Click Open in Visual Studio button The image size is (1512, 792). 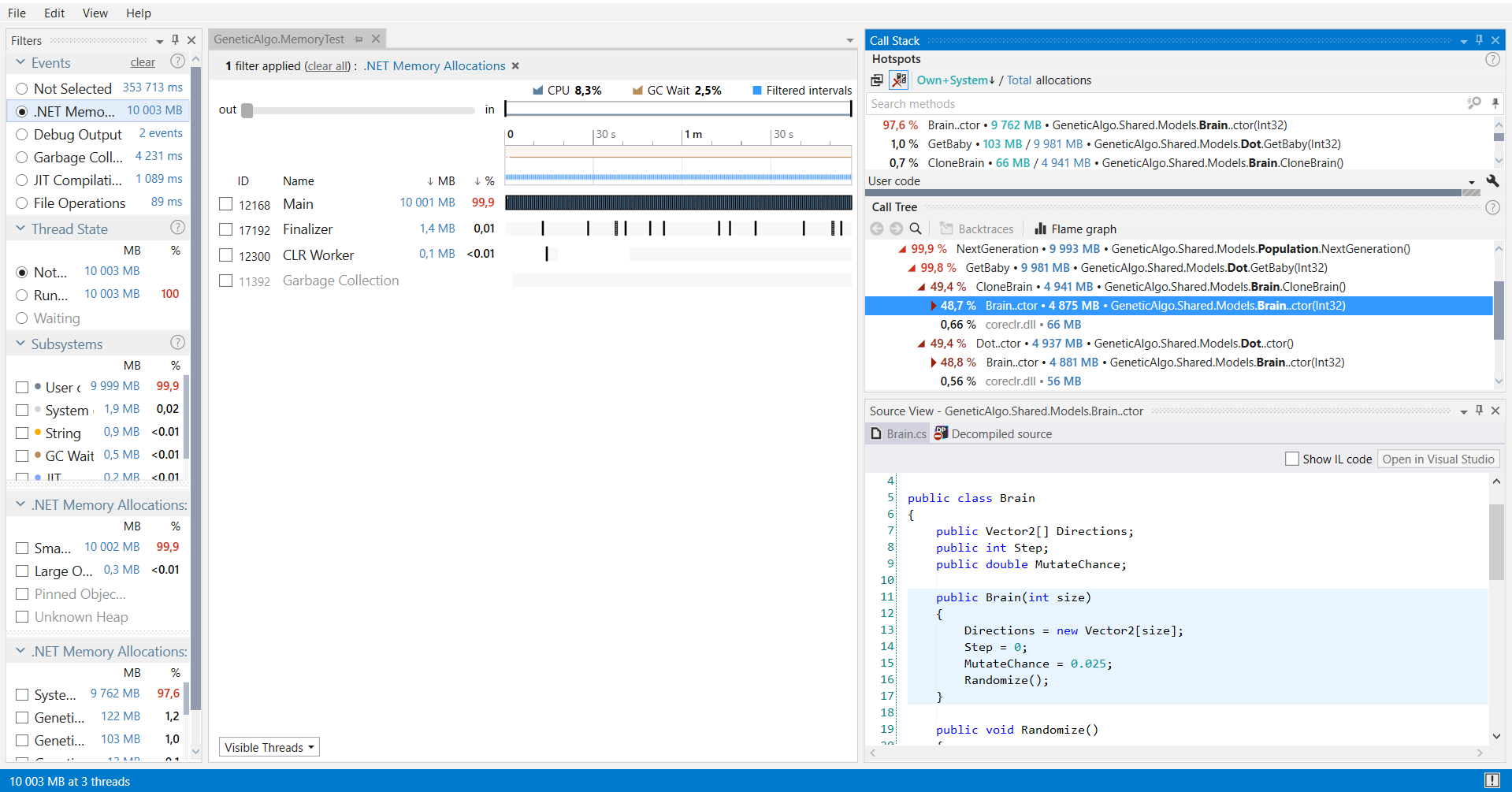[x=1438, y=459]
